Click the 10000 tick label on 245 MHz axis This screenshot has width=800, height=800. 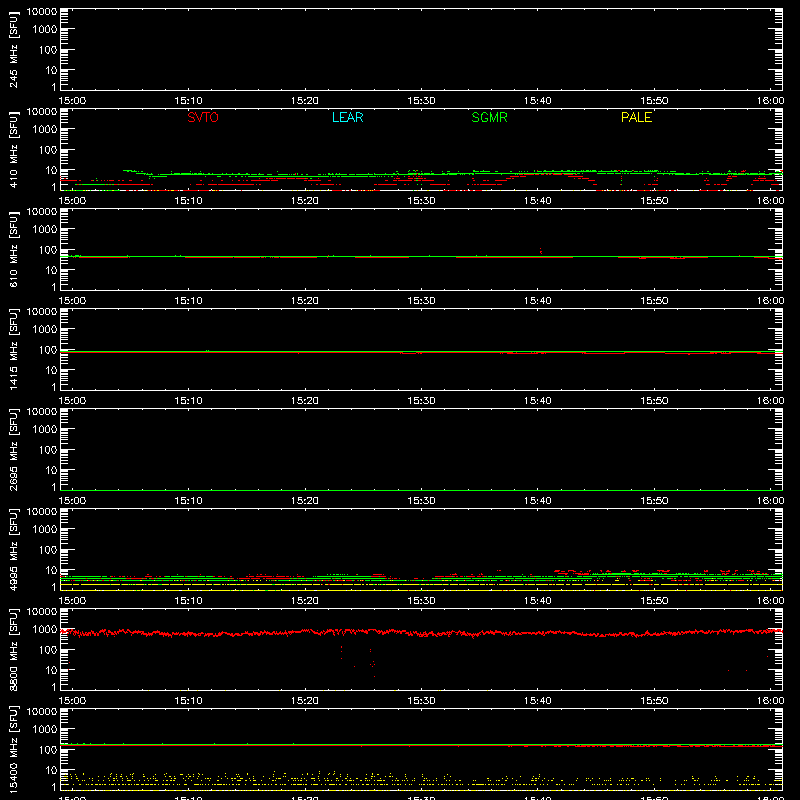[x=42, y=12]
